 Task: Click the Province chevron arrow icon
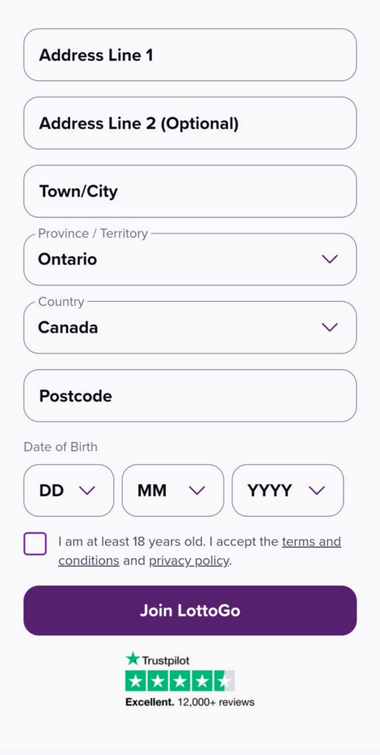click(329, 259)
